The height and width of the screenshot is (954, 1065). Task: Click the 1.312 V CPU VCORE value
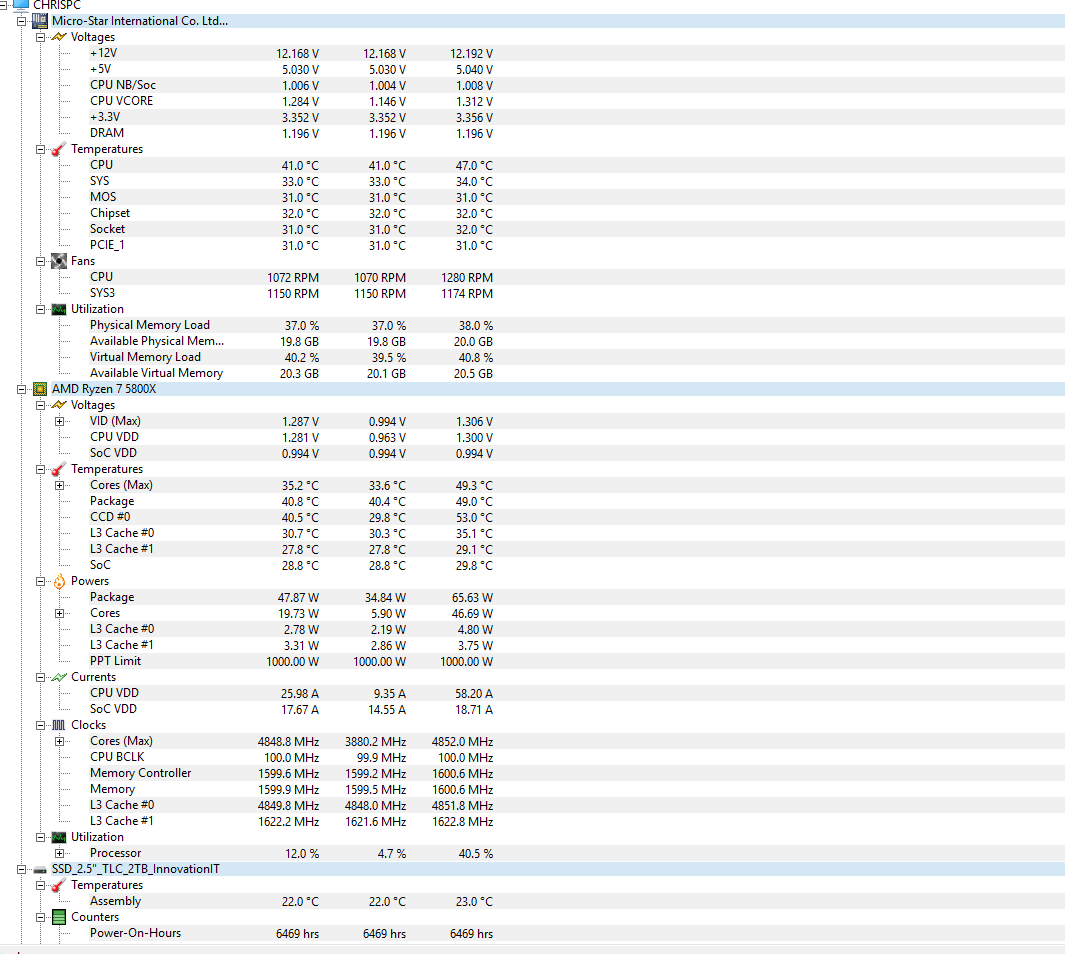click(475, 102)
